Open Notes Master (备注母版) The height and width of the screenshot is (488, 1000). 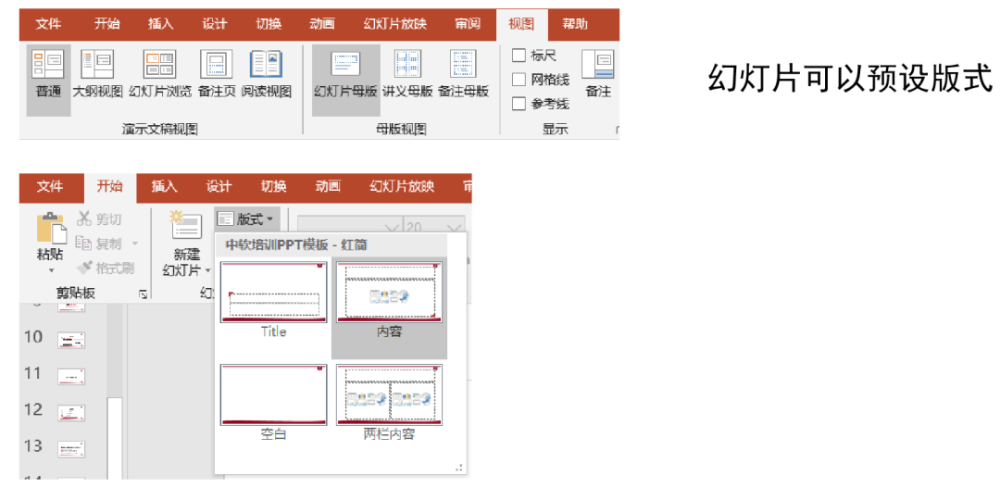pyautogui.click(x=464, y=75)
